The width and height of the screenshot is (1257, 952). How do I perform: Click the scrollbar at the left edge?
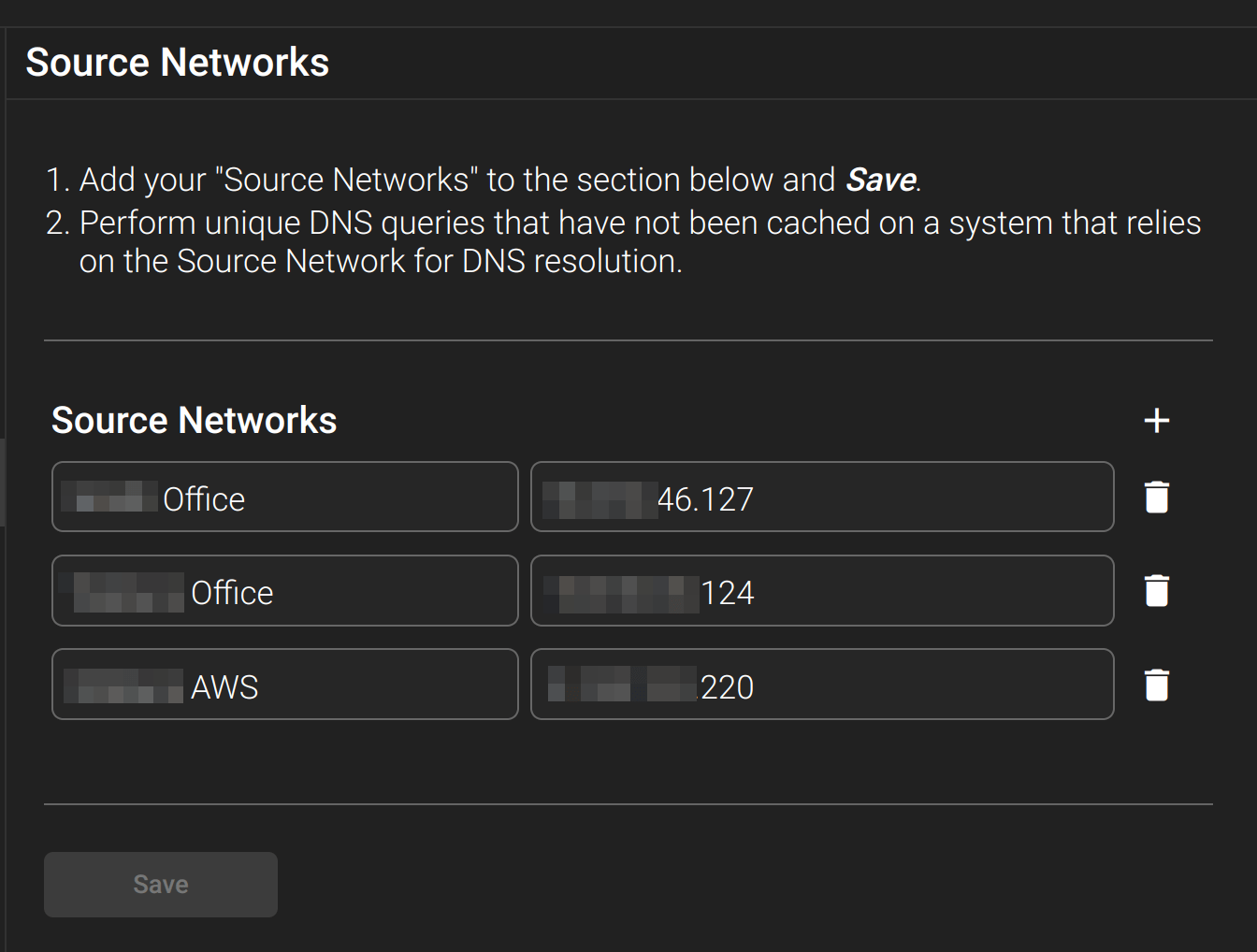[x=3, y=482]
